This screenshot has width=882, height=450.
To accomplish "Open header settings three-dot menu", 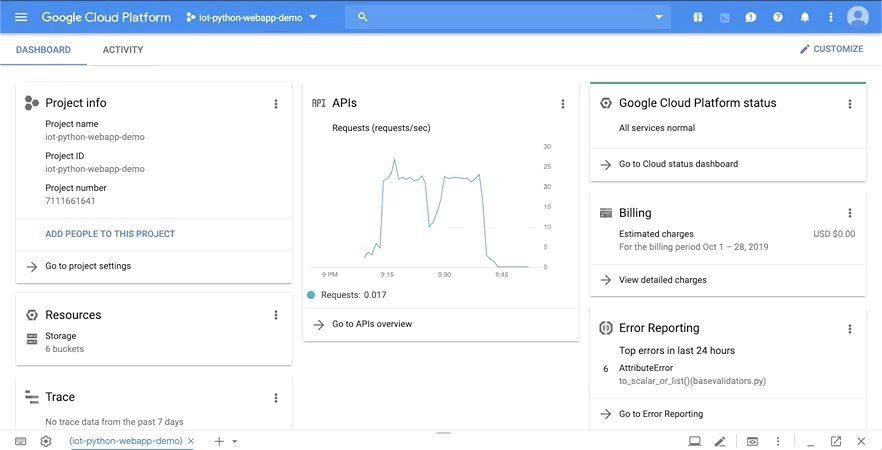I will click(x=830, y=17).
